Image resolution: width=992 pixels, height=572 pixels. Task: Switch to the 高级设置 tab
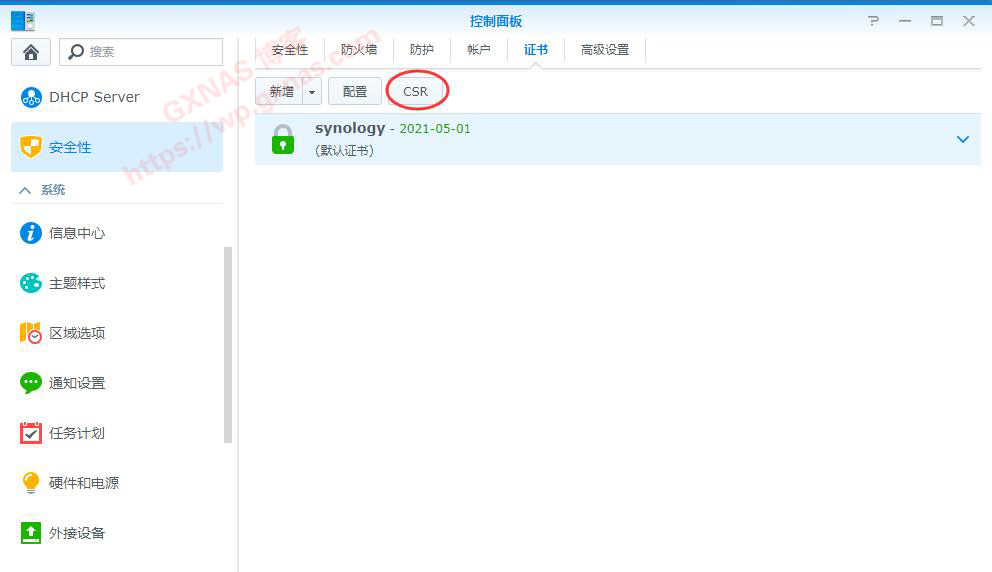click(x=604, y=49)
